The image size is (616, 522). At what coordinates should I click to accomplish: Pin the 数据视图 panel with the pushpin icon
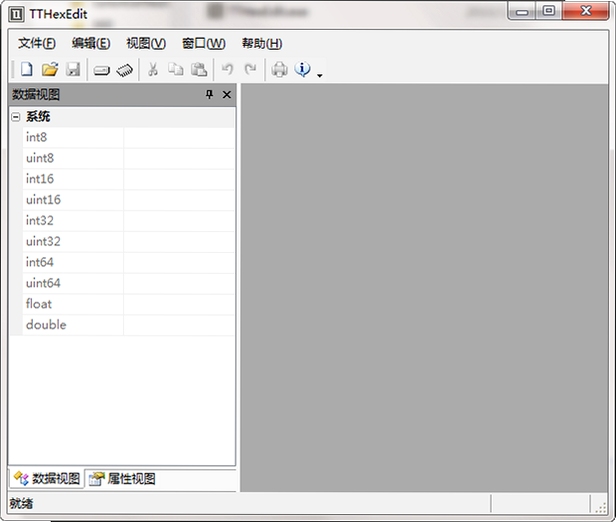click(209, 94)
